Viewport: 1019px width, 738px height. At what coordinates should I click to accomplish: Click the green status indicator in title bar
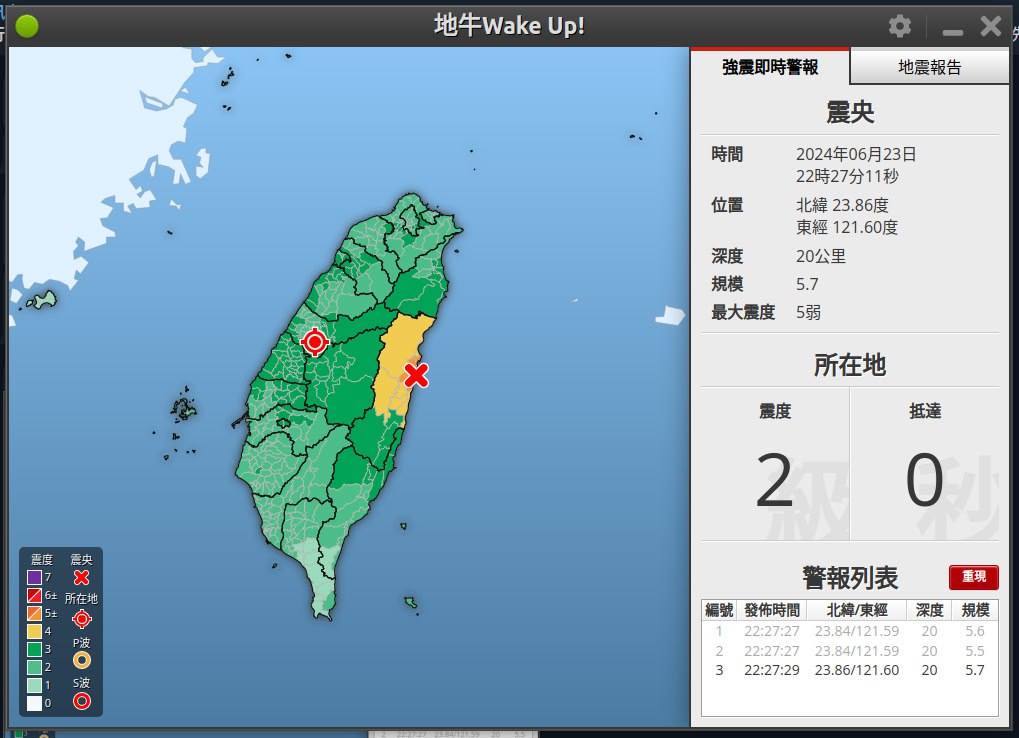[27, 27]
